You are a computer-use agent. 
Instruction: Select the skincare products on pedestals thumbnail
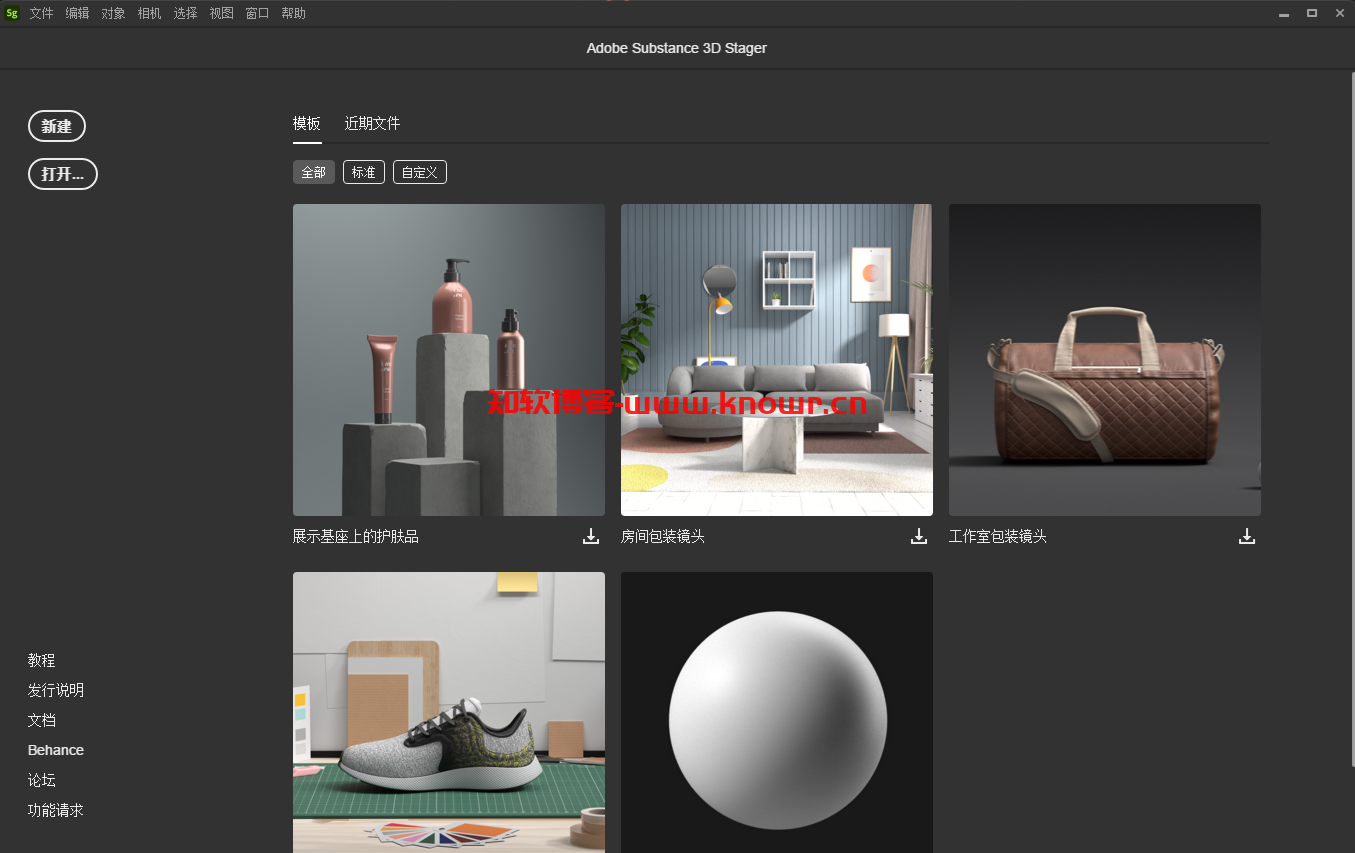449,360
